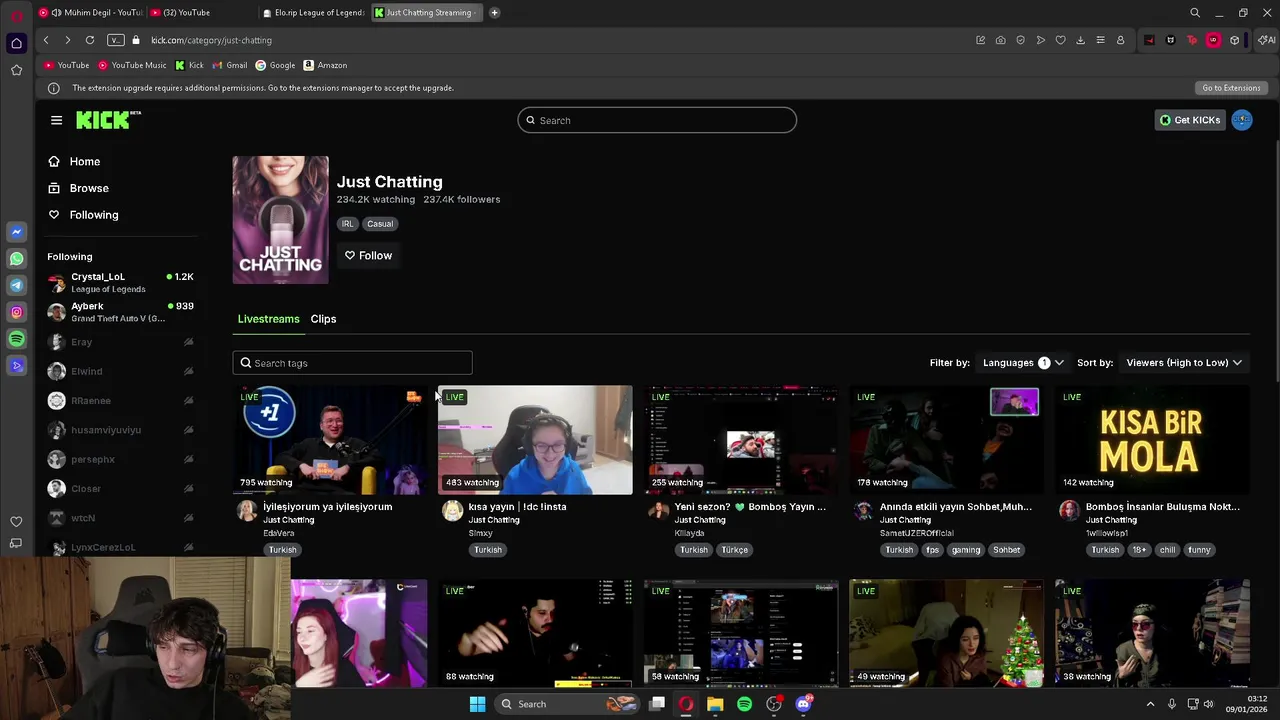Click the Windows Start button
Image resolution: width=1280 pixels, height=720 pixels.
pyautogui.click(x=477, y=704)
